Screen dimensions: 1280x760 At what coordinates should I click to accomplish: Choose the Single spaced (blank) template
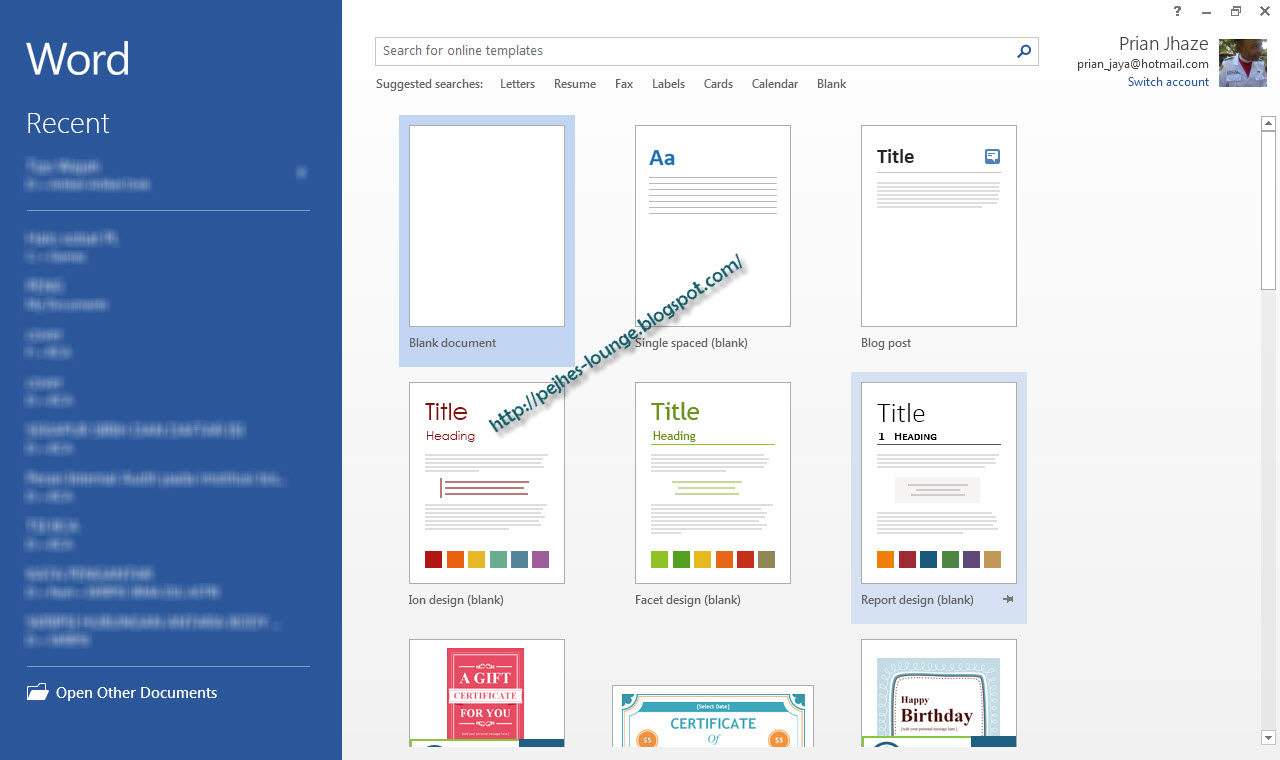713,226
